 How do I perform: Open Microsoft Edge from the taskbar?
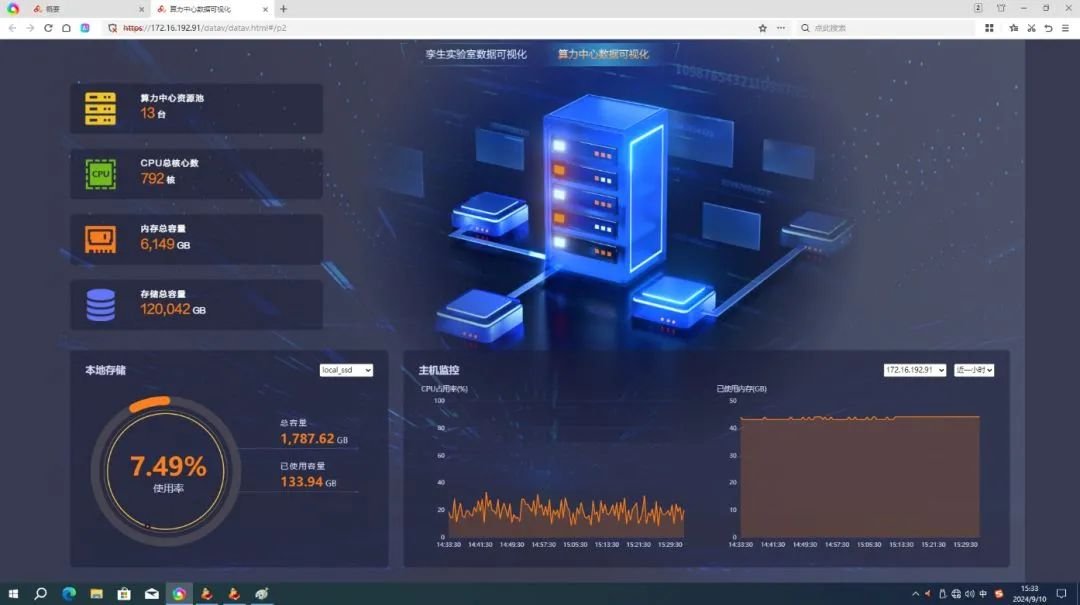point(69,593)
